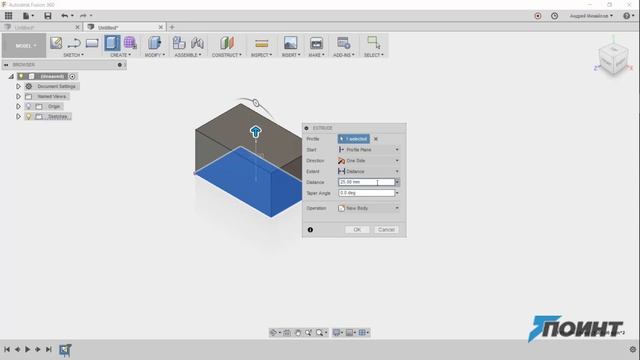Click the Joint assemble icon

(197, 43)
